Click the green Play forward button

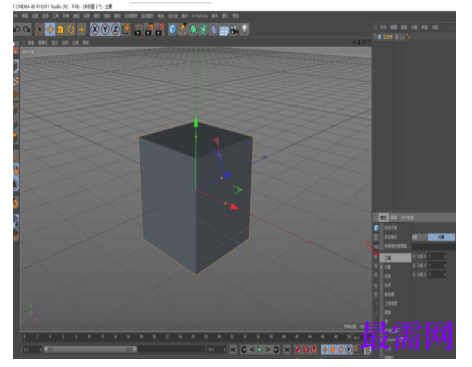[260, 350]
